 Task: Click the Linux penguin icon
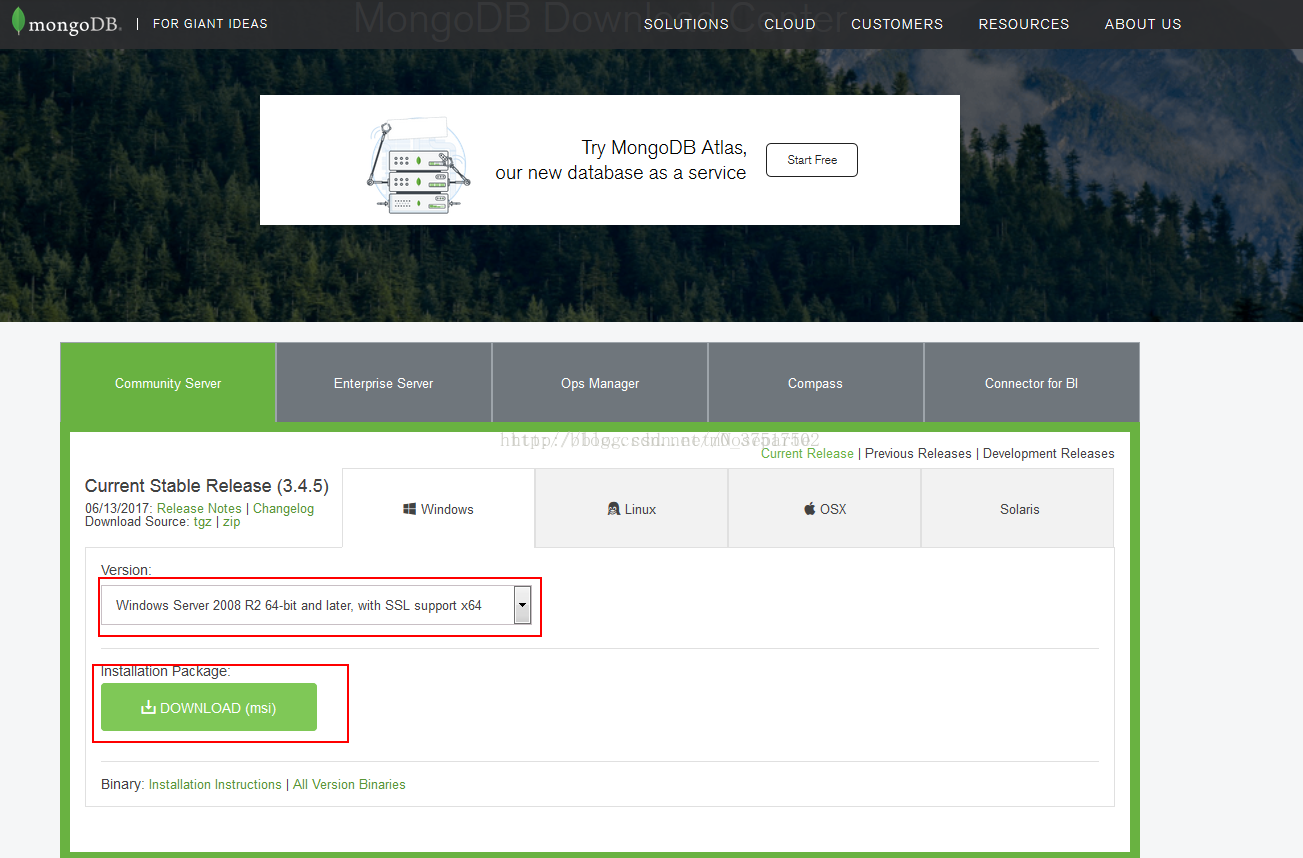[x=613, y=509]
